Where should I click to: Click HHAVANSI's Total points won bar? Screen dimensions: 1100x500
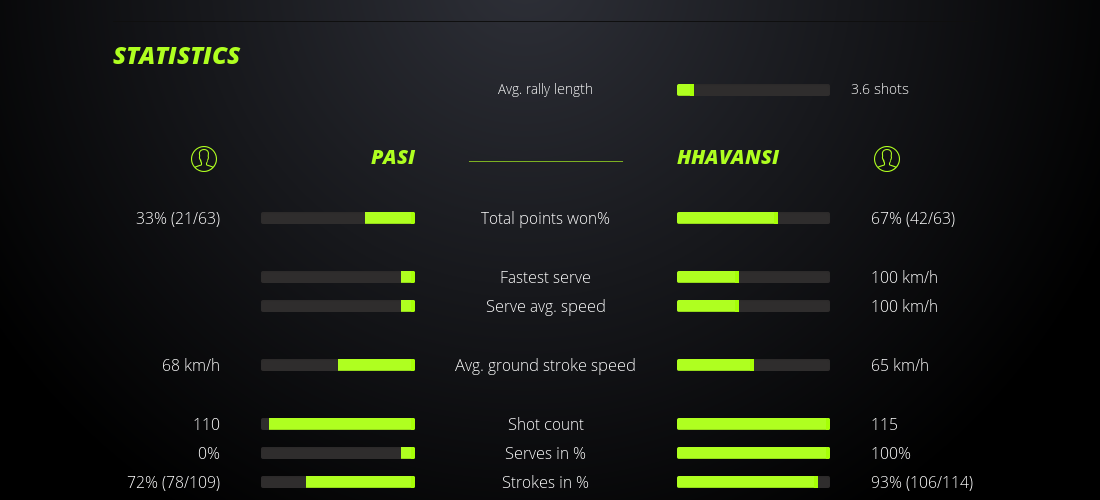point(753,218)
